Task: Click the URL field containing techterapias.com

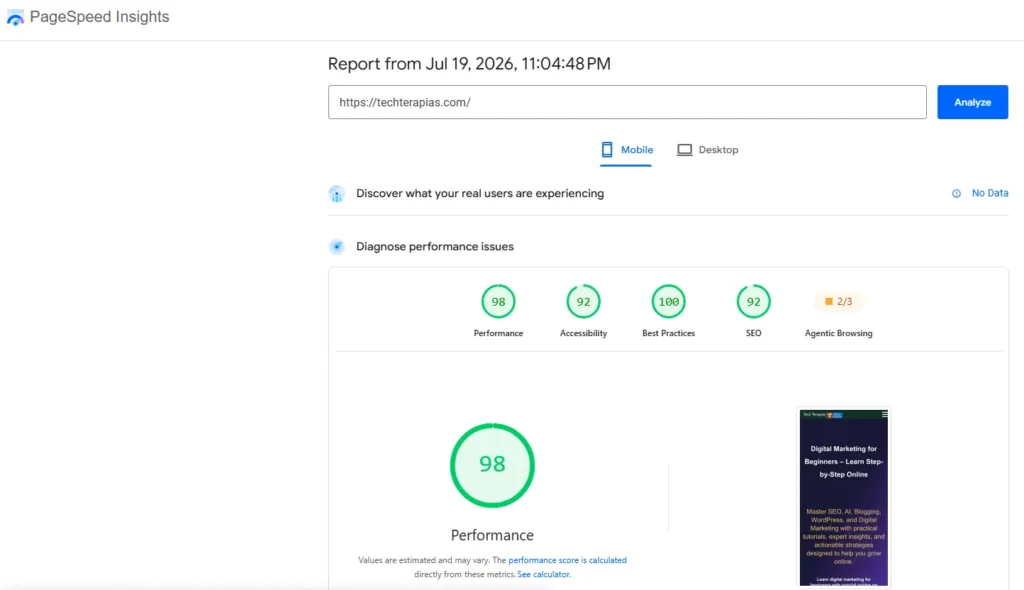Action: pyautogui.click(x=627, y=102)
